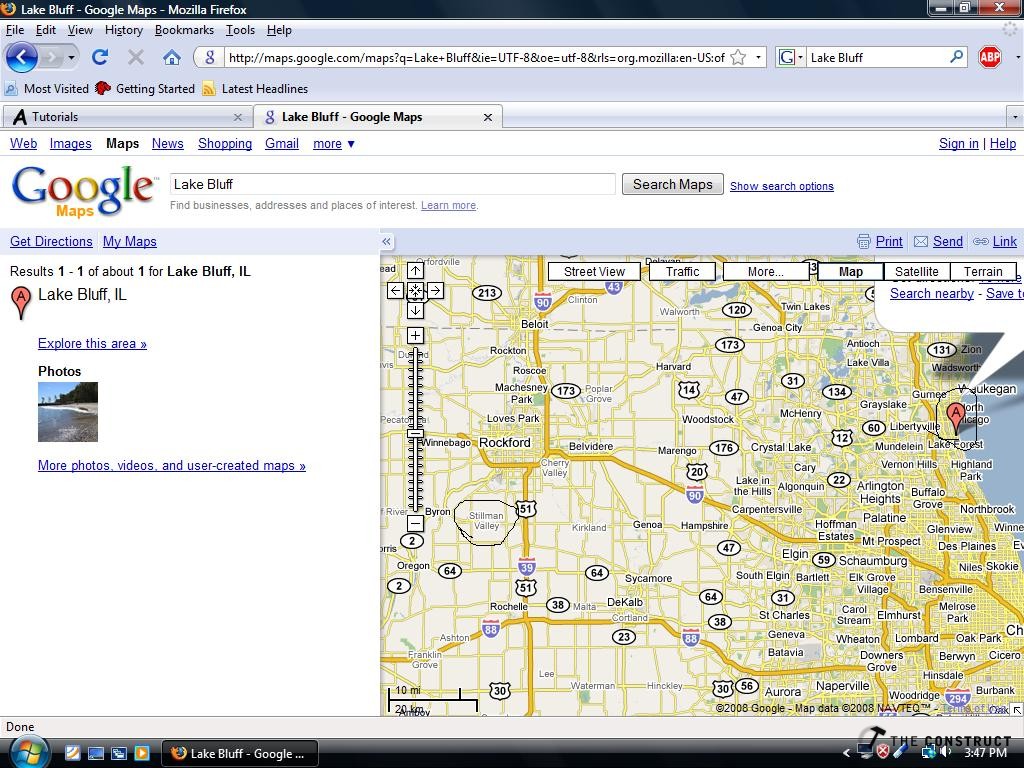Open the File menu

coord(14,30)
